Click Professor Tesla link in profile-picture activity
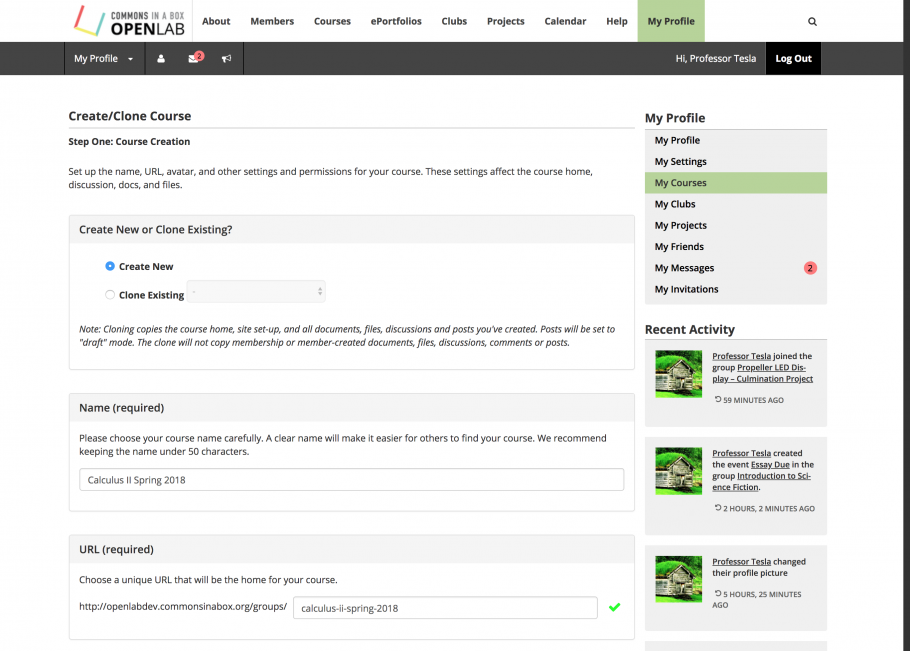Viewport: 910px width, 651px height. point(741,562)
